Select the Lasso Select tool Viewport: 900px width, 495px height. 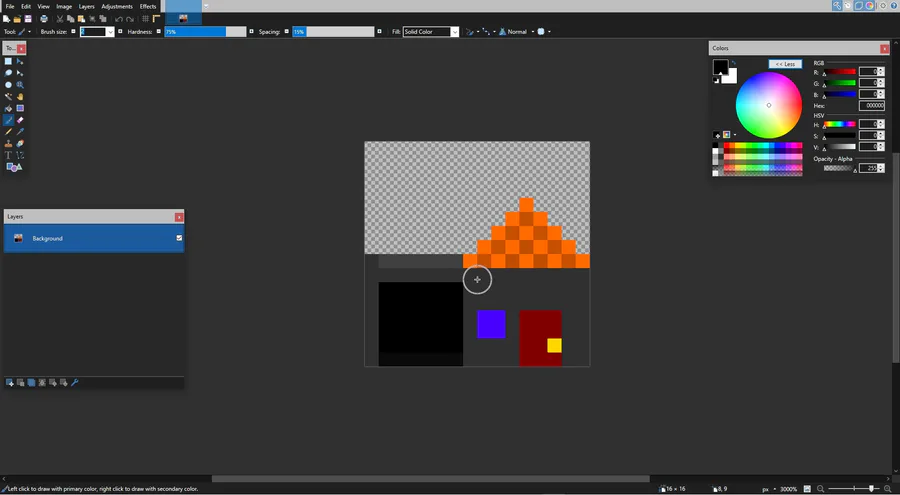(8, 73)
